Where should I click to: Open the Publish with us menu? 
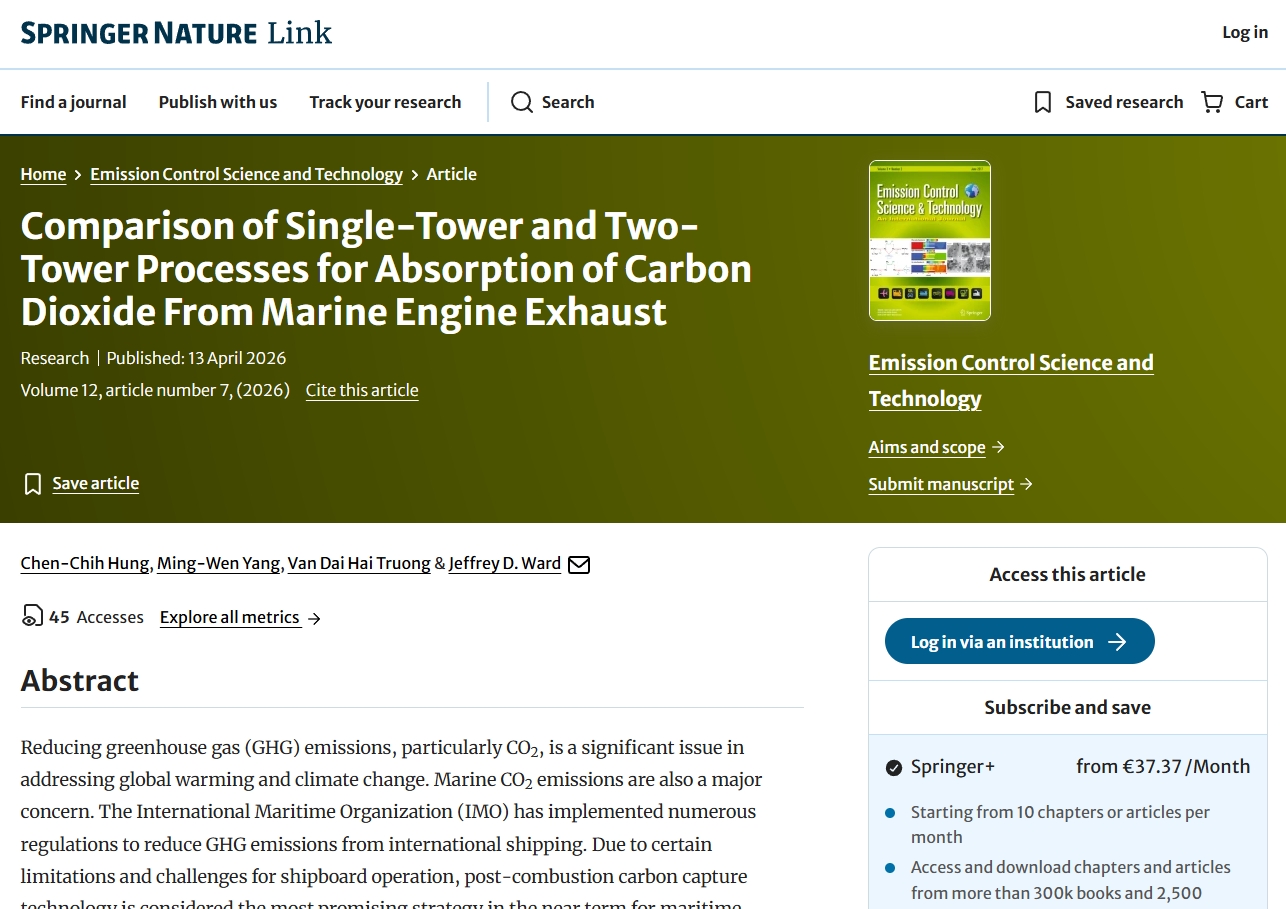[217, 102]
